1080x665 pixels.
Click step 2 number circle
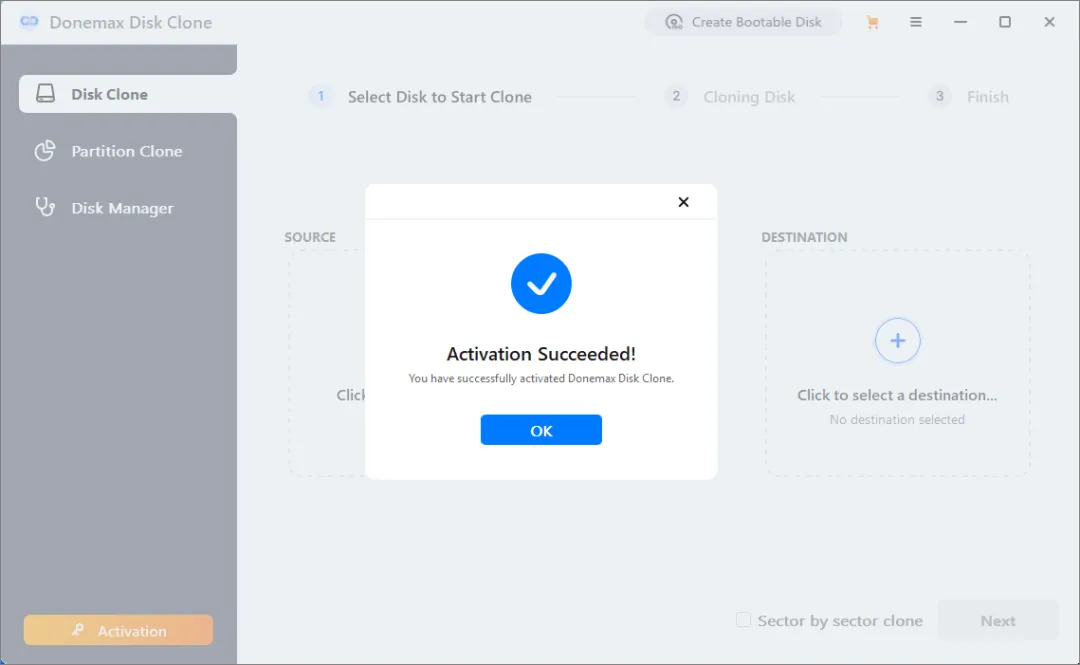coord(676,96)
